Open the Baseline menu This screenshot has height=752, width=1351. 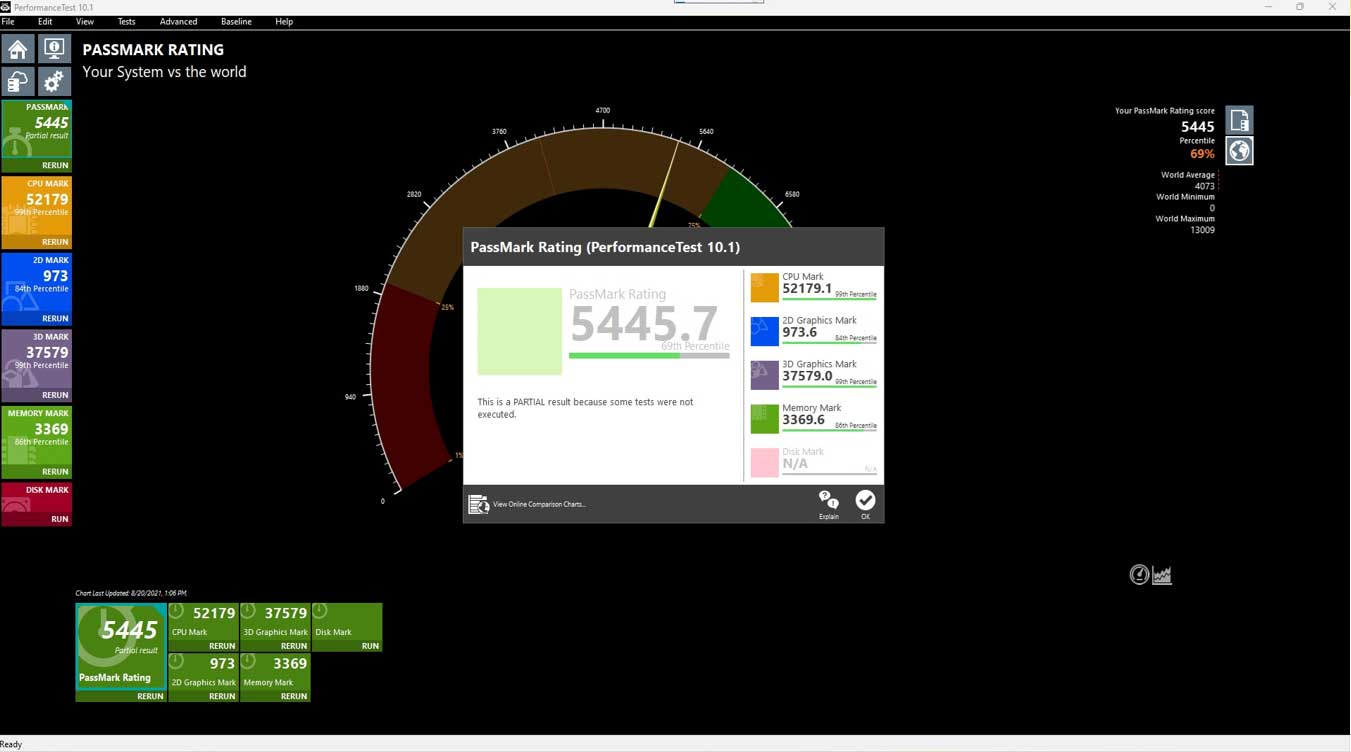(236, 21)
